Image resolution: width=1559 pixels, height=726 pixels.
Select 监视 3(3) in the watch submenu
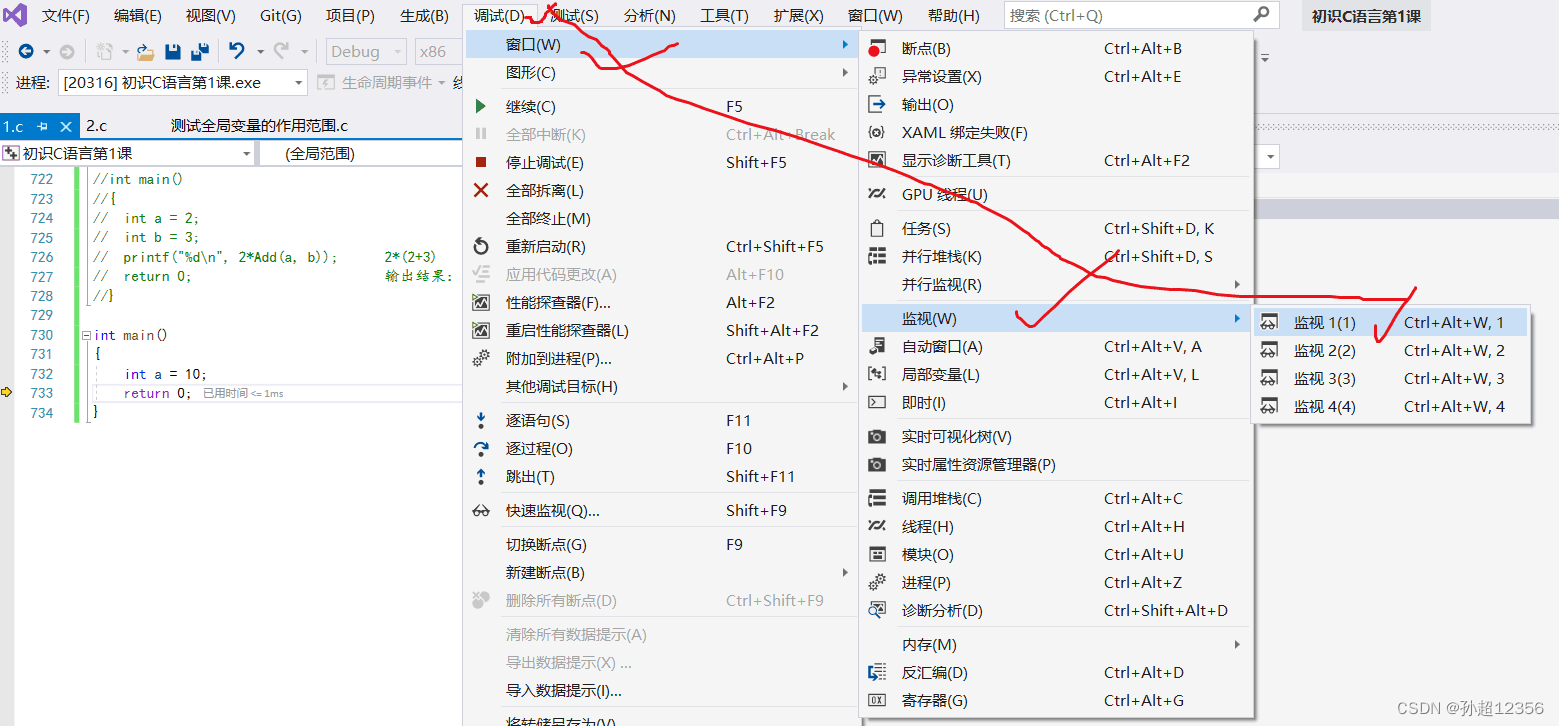click(x=1391, y=378)
